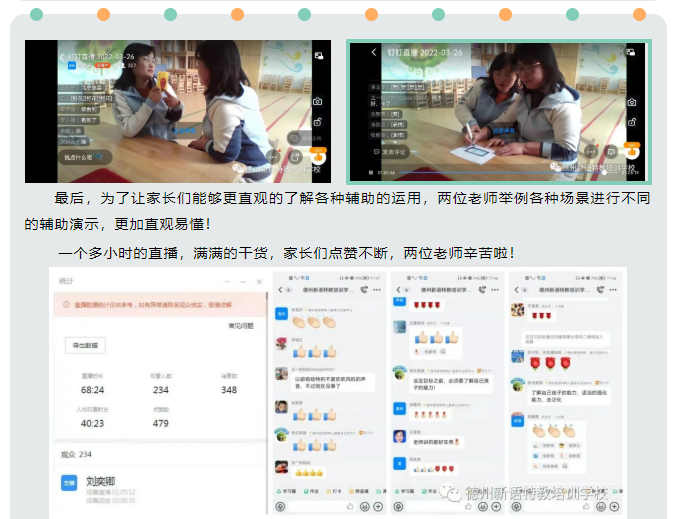Tap the plus icon in the first chat input bar
This screenshot has width=681, height=519.
377,507
